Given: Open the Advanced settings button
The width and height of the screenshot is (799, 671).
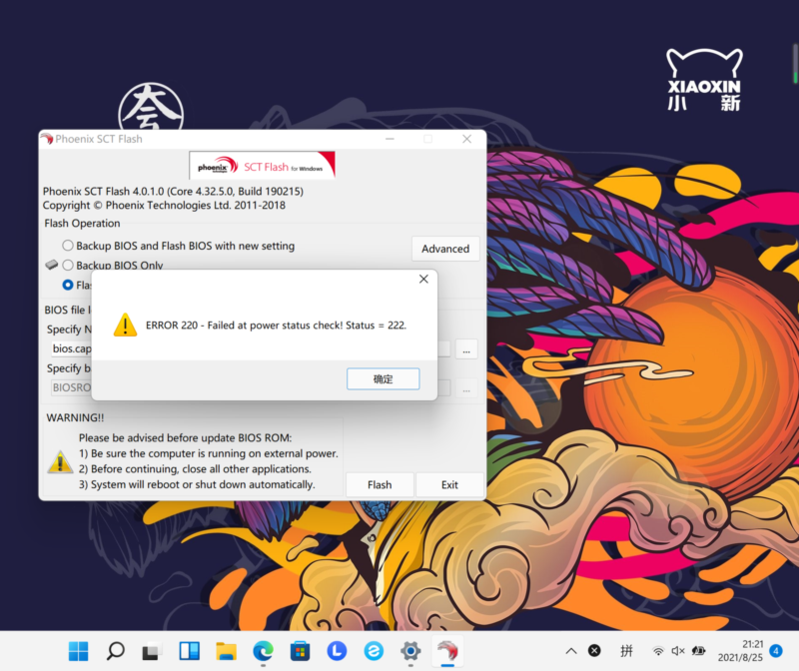Looking at the screenshot, I should 445,248.
